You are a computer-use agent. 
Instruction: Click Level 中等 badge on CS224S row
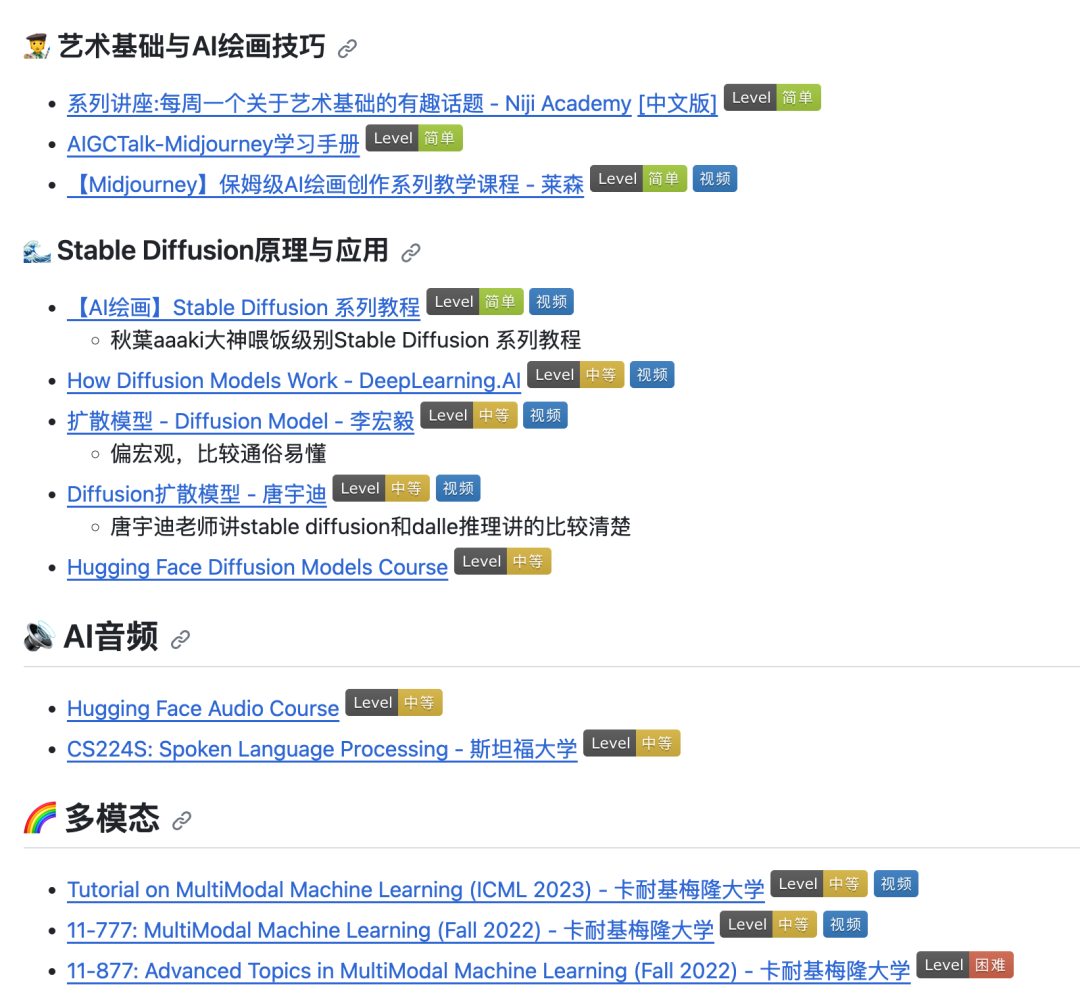(x=632, y=743)
